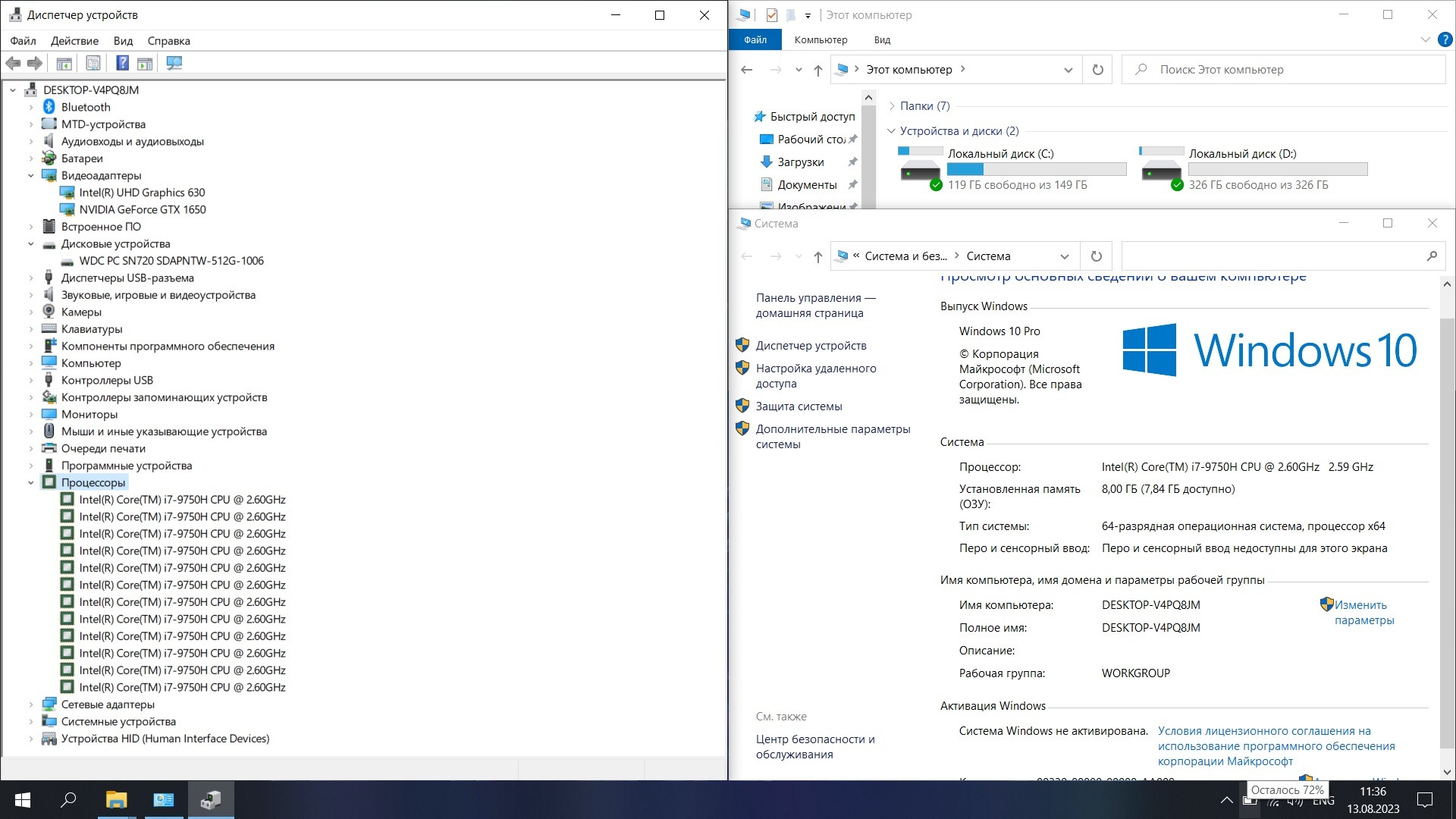The width and height of the screenshot is (1456, 819).
Task: Open Панель управления домашняя страница link
Action: point(815,306)
